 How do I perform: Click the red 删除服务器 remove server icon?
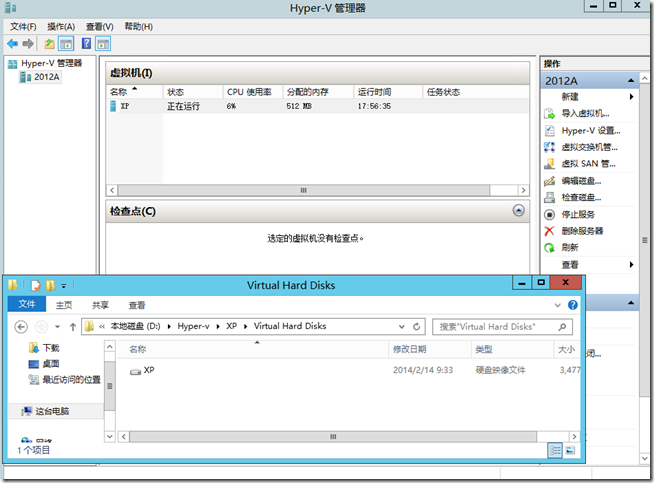(550, 231)
